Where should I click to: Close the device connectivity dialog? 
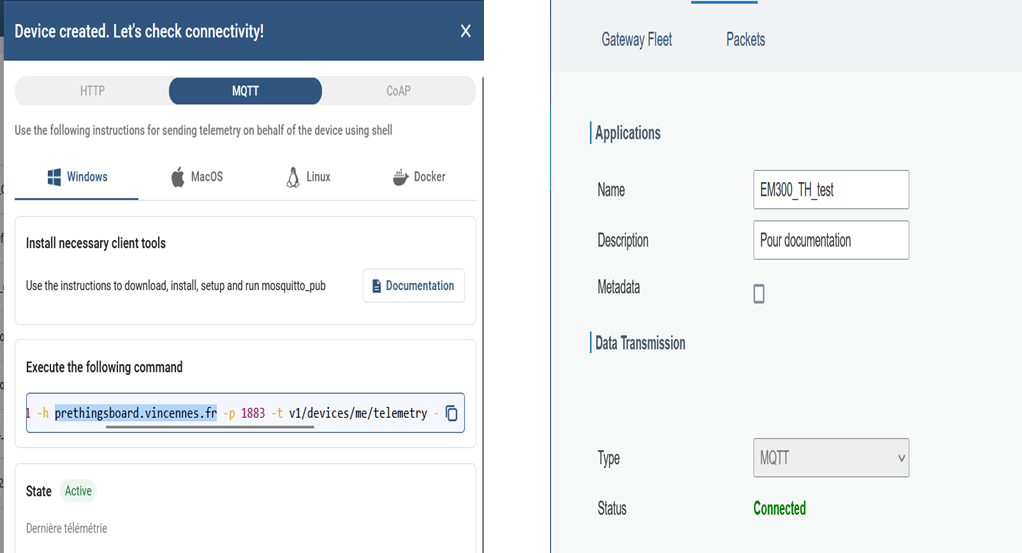[x=465, y=31]
